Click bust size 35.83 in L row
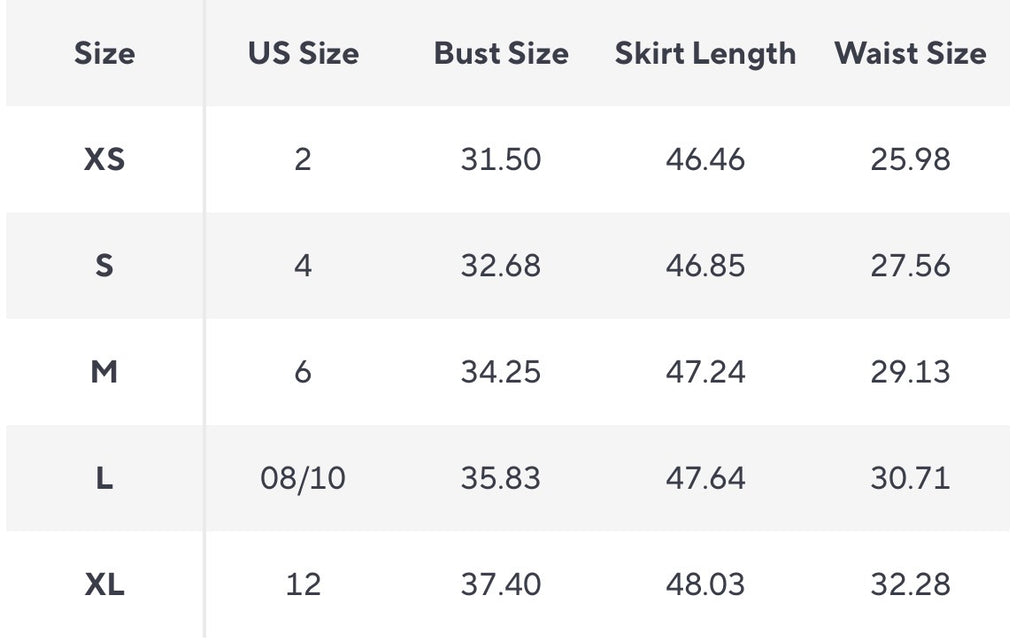This screenshot has width=1024, height=642. point(501,478)
